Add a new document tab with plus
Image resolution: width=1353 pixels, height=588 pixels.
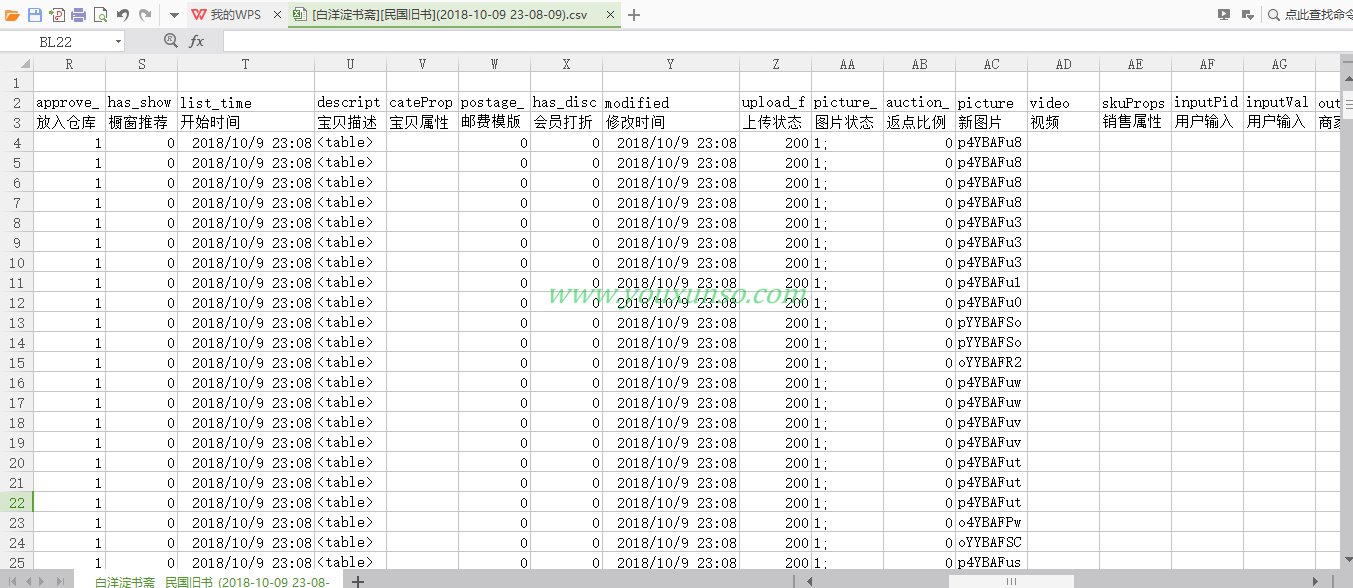634,15
